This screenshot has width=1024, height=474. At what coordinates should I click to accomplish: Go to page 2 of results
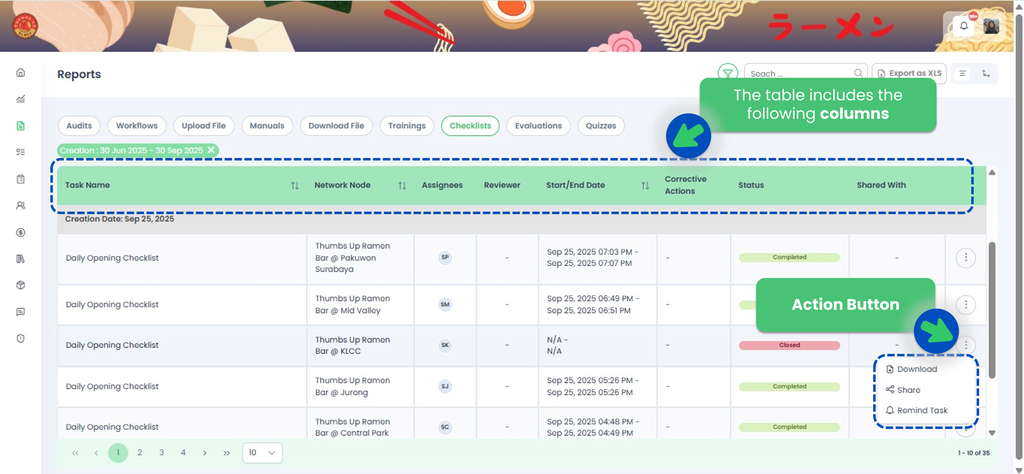pyautogui.click(x=140, y=453)
